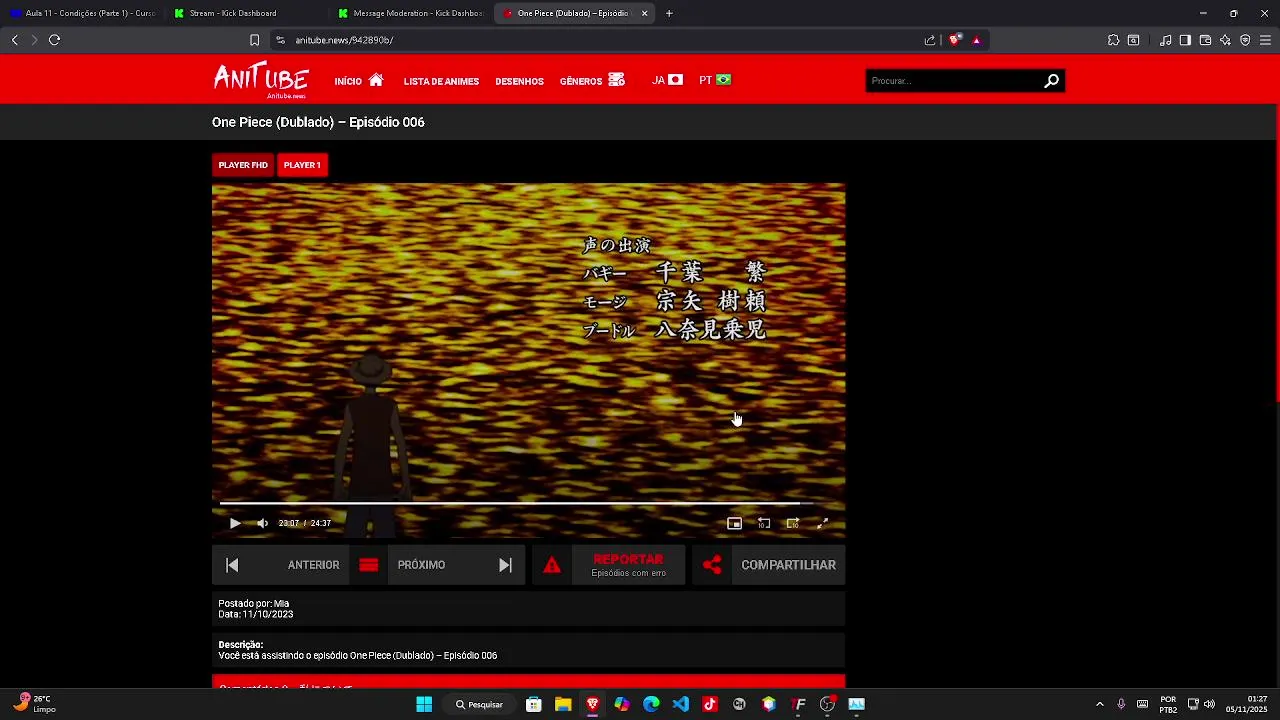
Task: Open a new browser tab
Action: coord(669,13)
